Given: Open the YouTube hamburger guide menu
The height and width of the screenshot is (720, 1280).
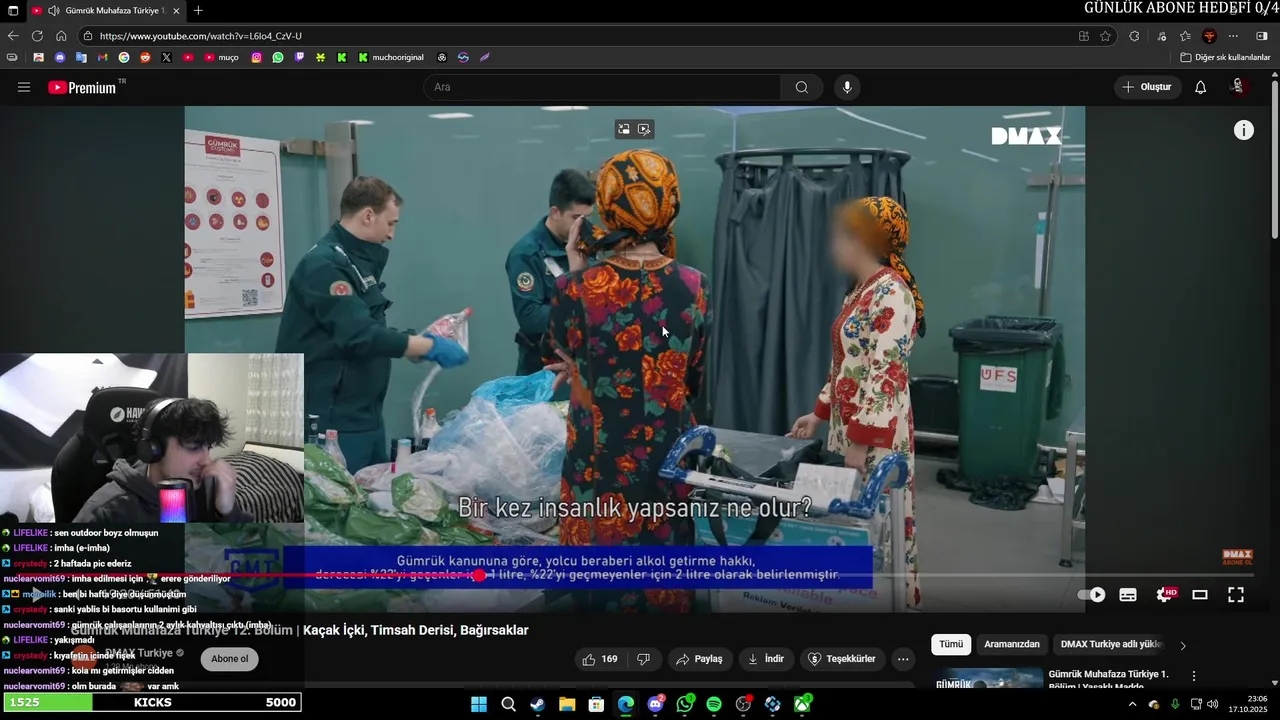Looking at the screenshot, I should [x=24, y=87].
